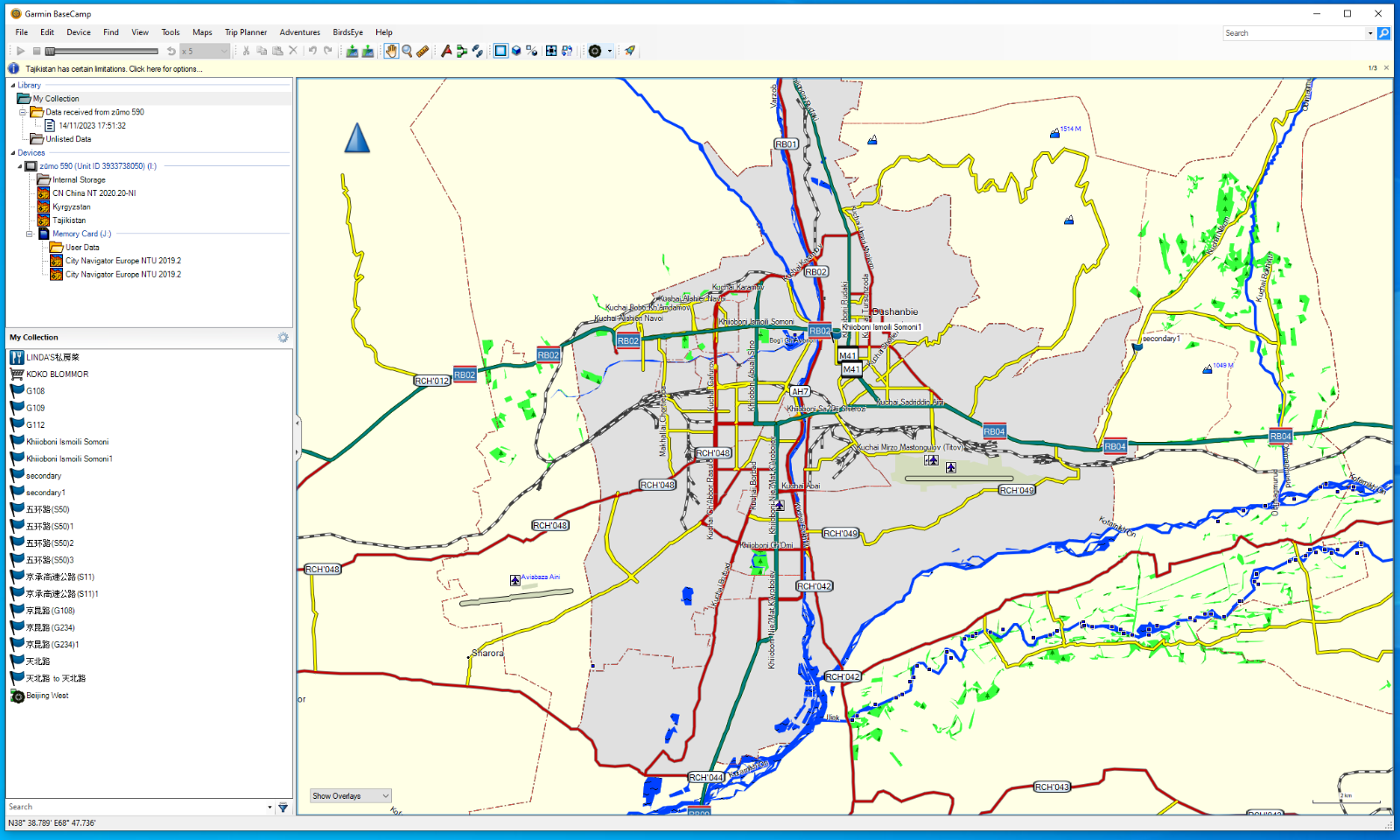Screen dimensions: 1400x840
Task: Switch to the 2D map view icon
Action: (500, 51)
